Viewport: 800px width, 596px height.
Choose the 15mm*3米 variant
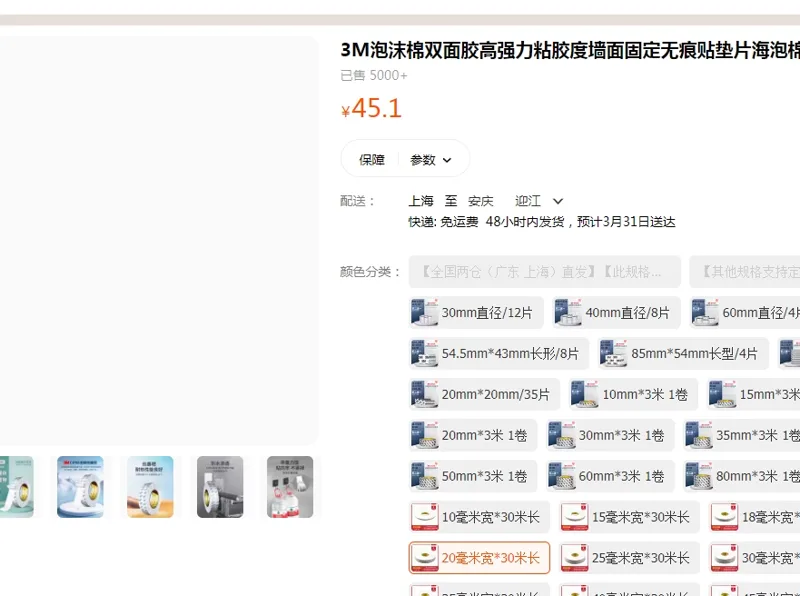(754, 394)
